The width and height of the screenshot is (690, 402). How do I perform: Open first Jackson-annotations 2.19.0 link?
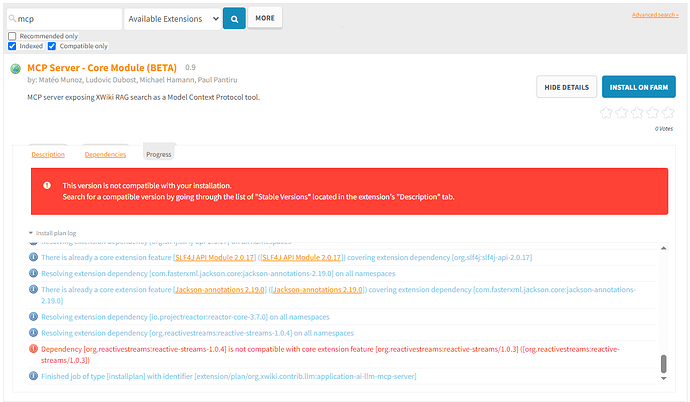[x=220, y=289]
